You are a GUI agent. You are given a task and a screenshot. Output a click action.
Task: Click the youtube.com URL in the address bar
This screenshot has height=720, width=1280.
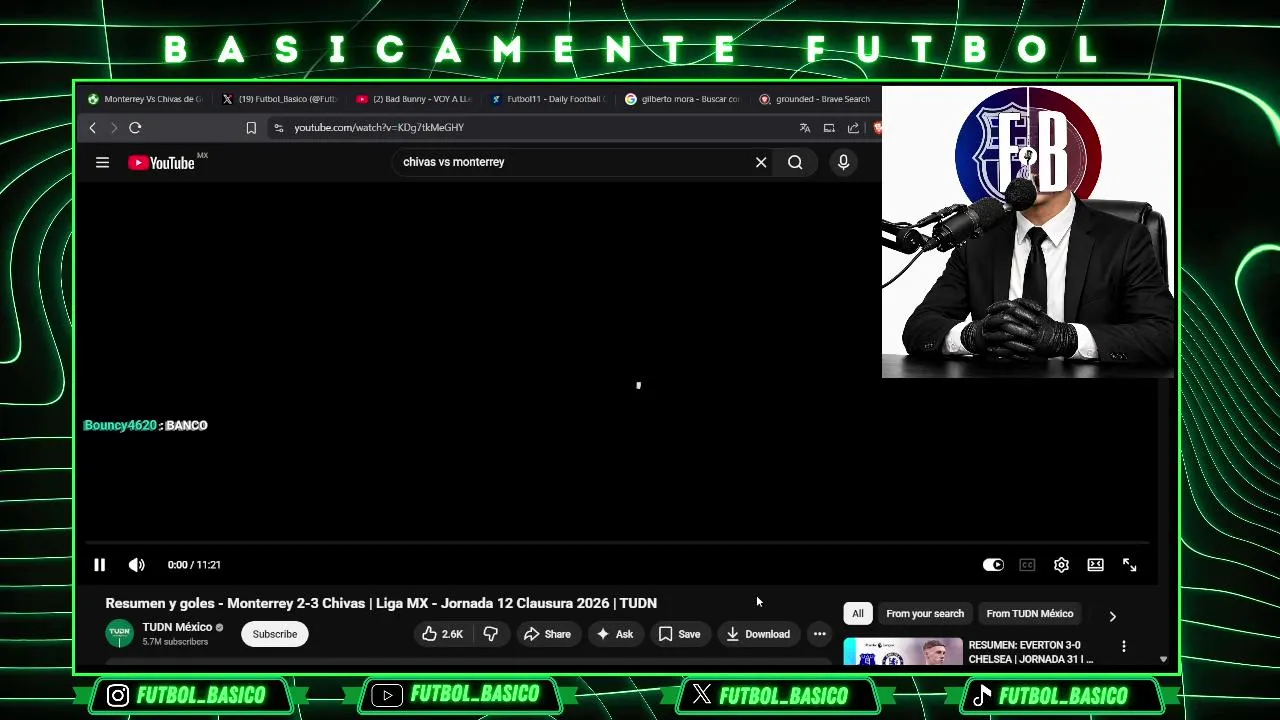(x=379, y=128)
